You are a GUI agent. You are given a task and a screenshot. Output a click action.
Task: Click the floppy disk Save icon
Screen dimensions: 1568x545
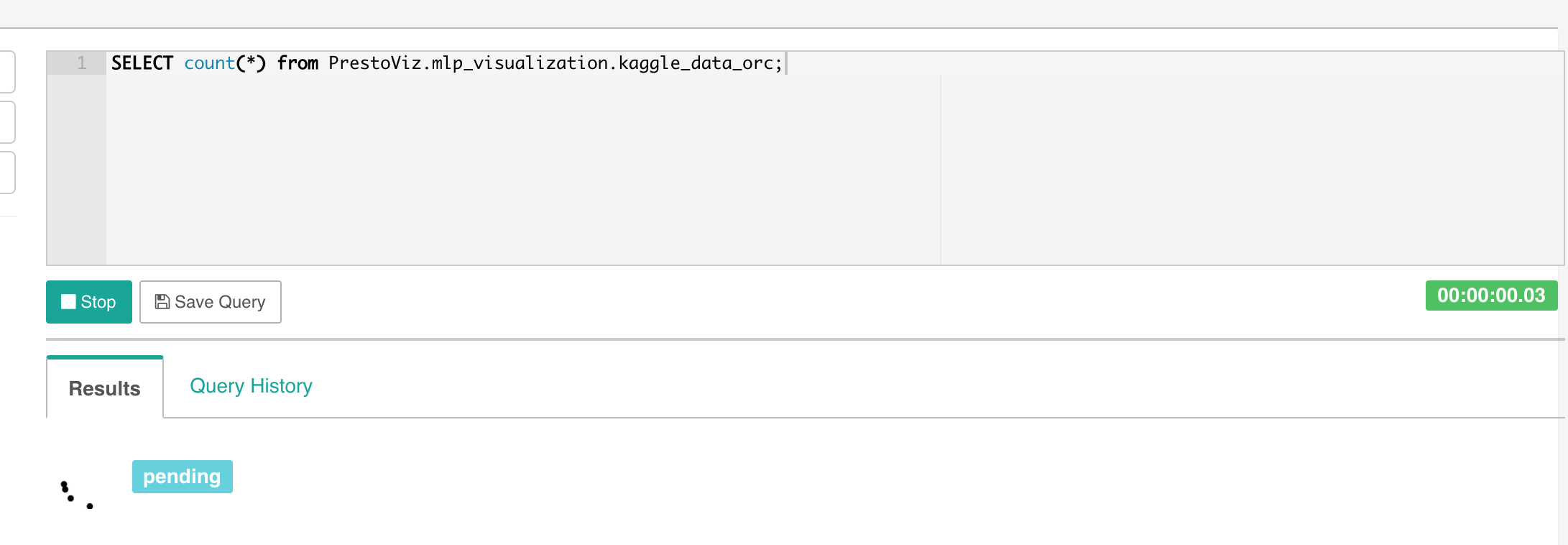coord(161,301)
